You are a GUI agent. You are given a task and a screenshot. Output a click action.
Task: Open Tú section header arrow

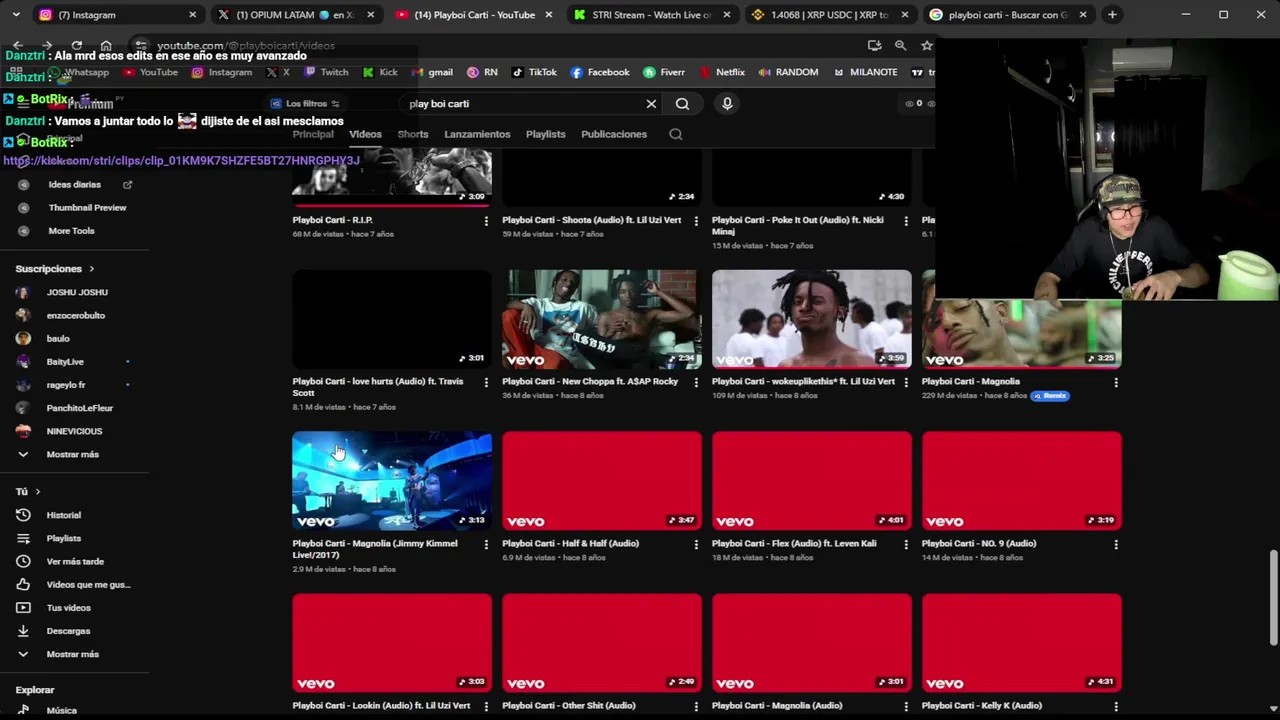38,492
